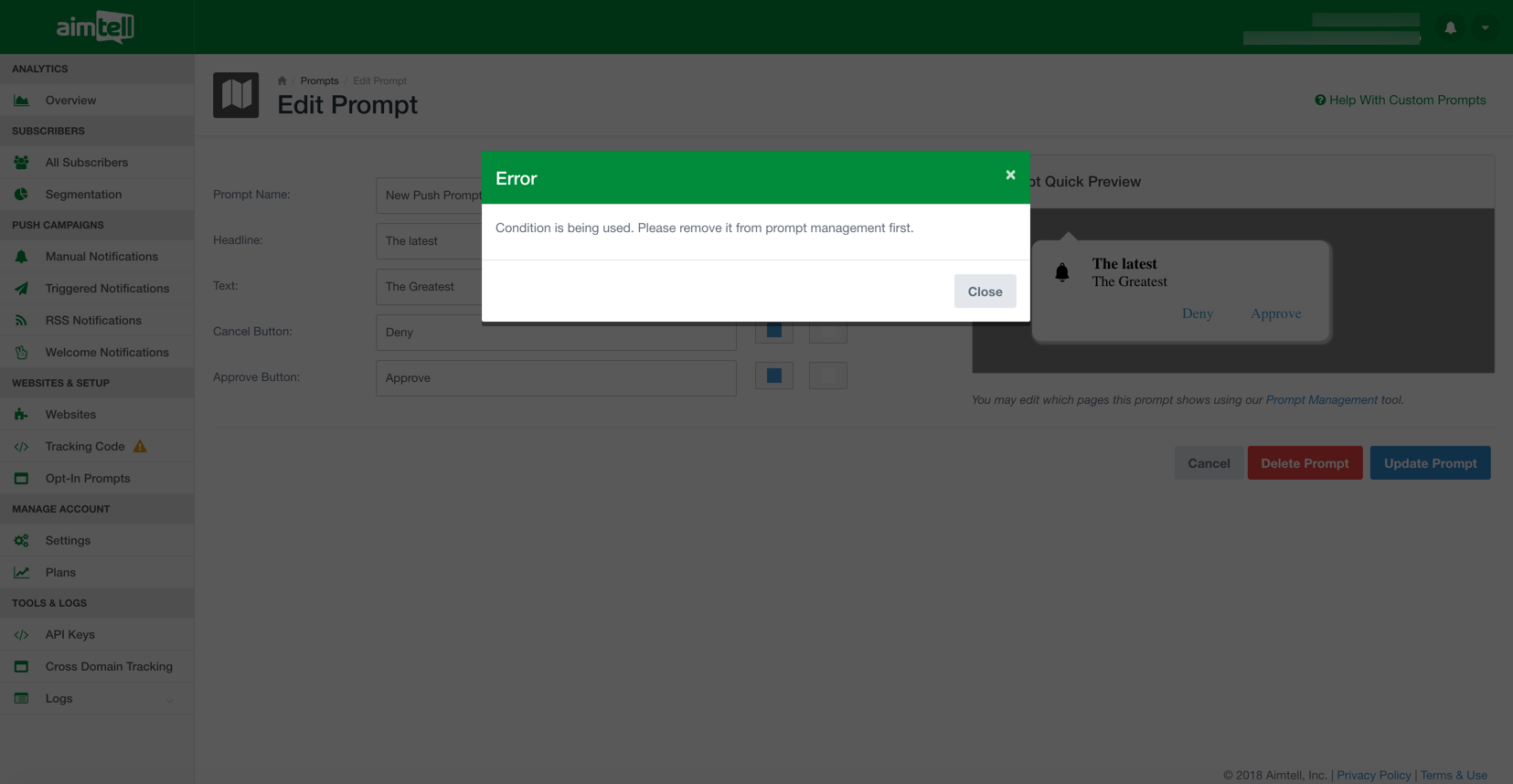Image resolution: width=1513 pixels, height=784 pixels.
Task: Dismiss the Error dialog with the X
Action: (x=1010, y=175)
